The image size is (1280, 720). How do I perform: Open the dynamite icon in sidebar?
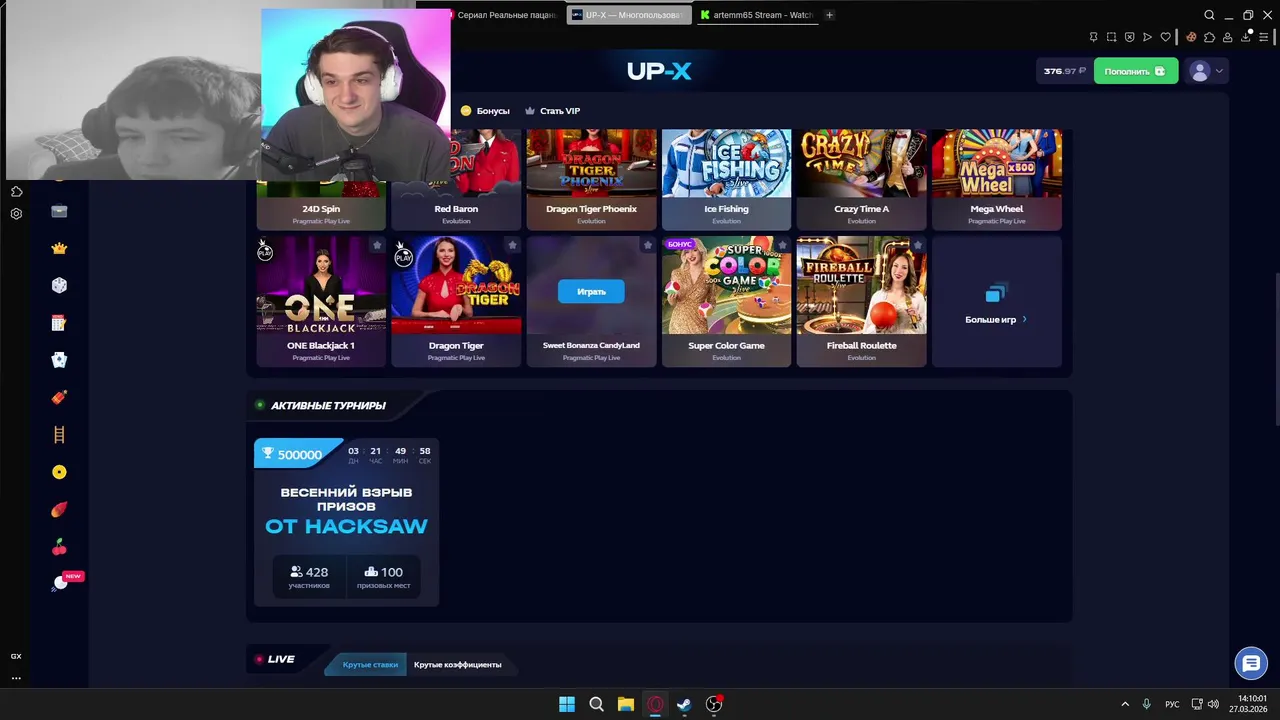59,397
